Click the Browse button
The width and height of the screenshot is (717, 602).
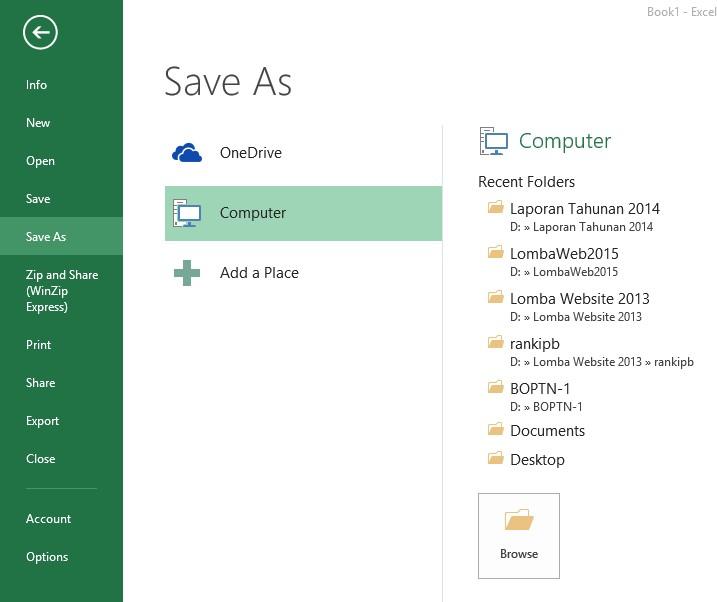(519, 536)
